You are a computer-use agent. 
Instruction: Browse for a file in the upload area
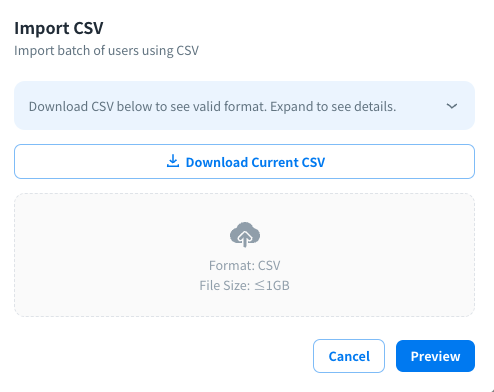244,255
